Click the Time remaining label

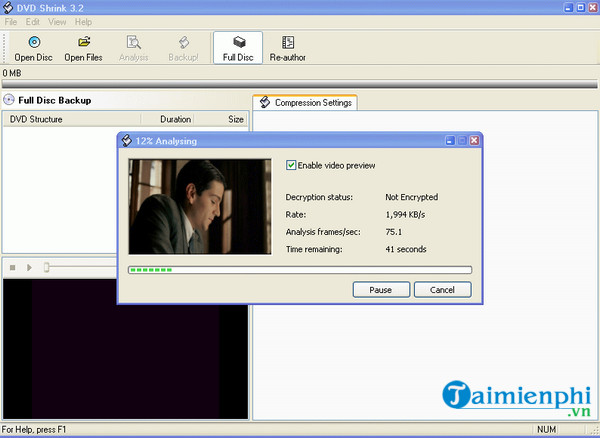[314, 249]
